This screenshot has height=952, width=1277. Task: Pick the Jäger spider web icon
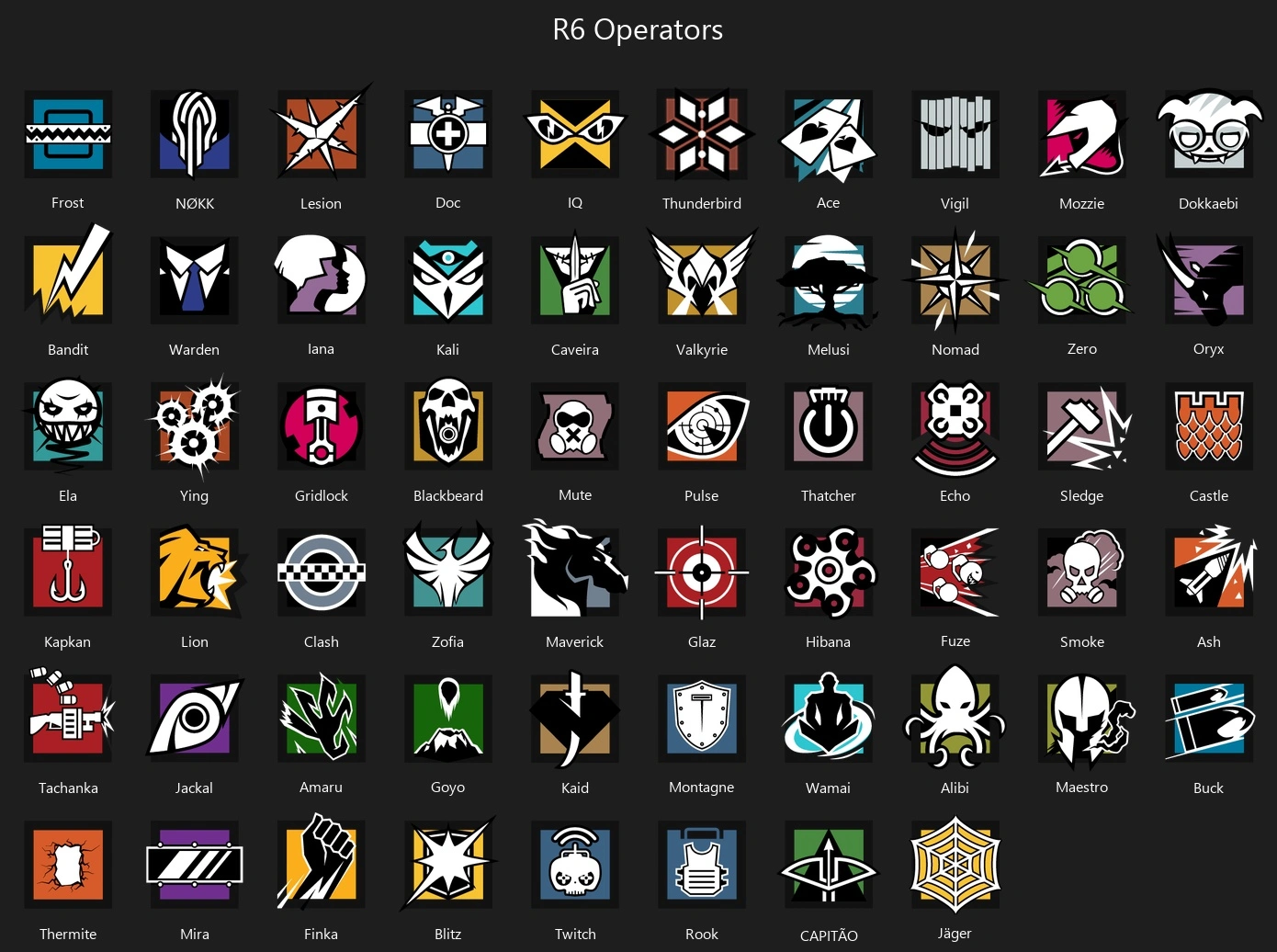(x=955, y=863)
